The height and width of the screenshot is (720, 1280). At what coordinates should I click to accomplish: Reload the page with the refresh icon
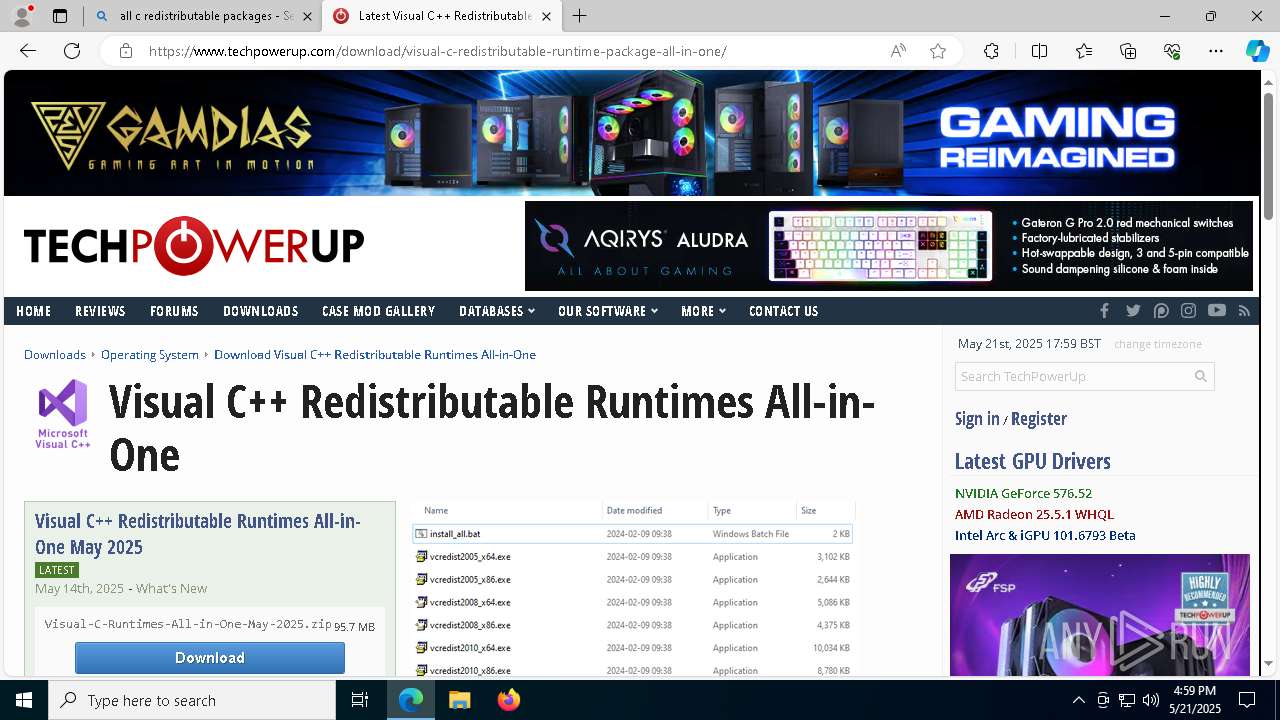click(x=72, y=51)
